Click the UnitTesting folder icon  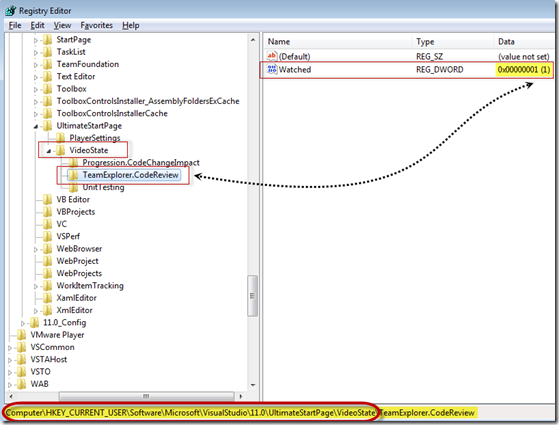click(74, 187)
